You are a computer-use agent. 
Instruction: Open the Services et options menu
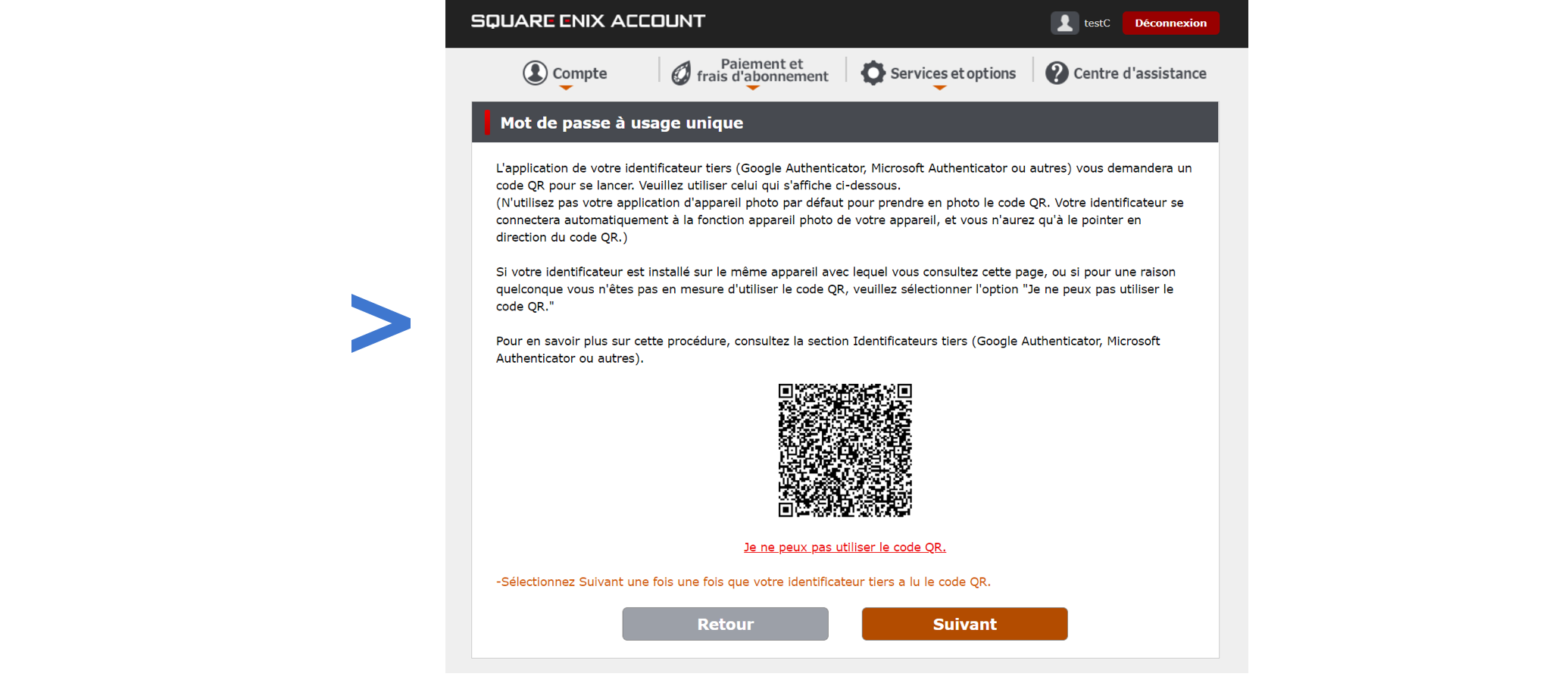952,73
